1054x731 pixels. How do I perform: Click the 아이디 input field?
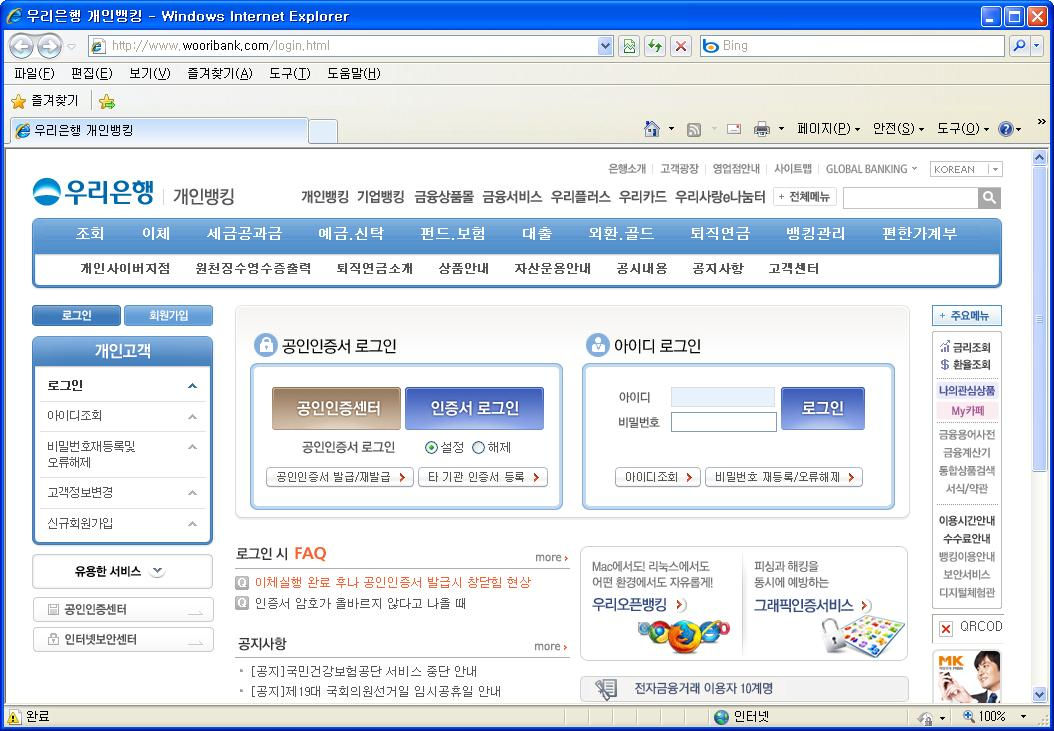723,397
